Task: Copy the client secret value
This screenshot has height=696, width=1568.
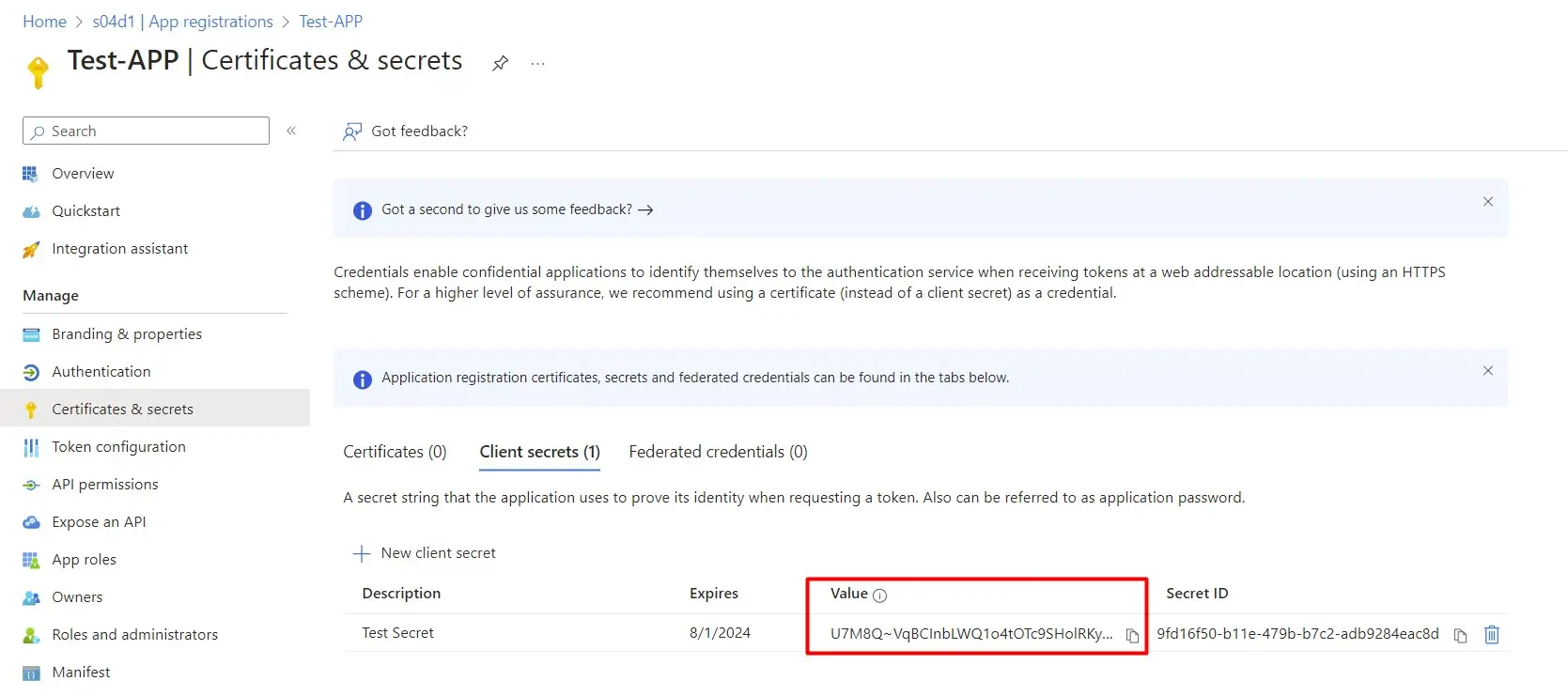Action: click(1132, 636)
